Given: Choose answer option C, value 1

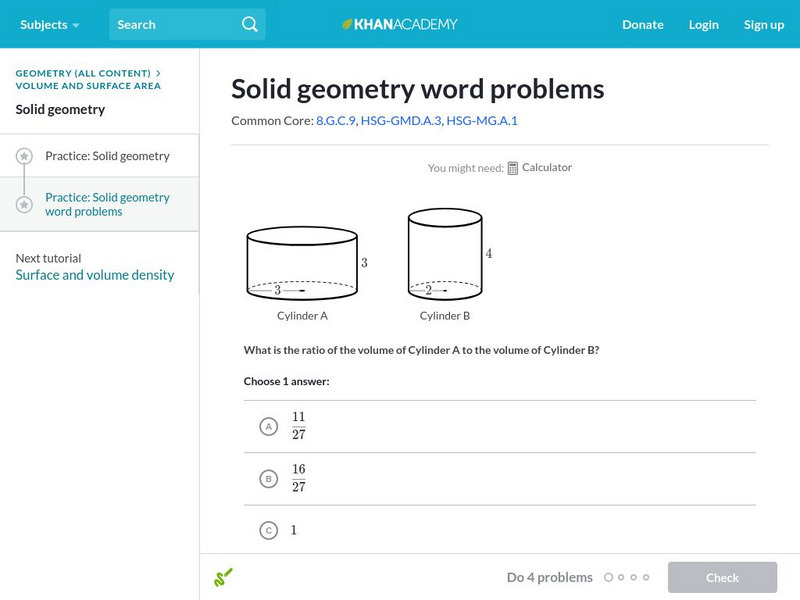Looking at the screenshot, I should 268,530.
